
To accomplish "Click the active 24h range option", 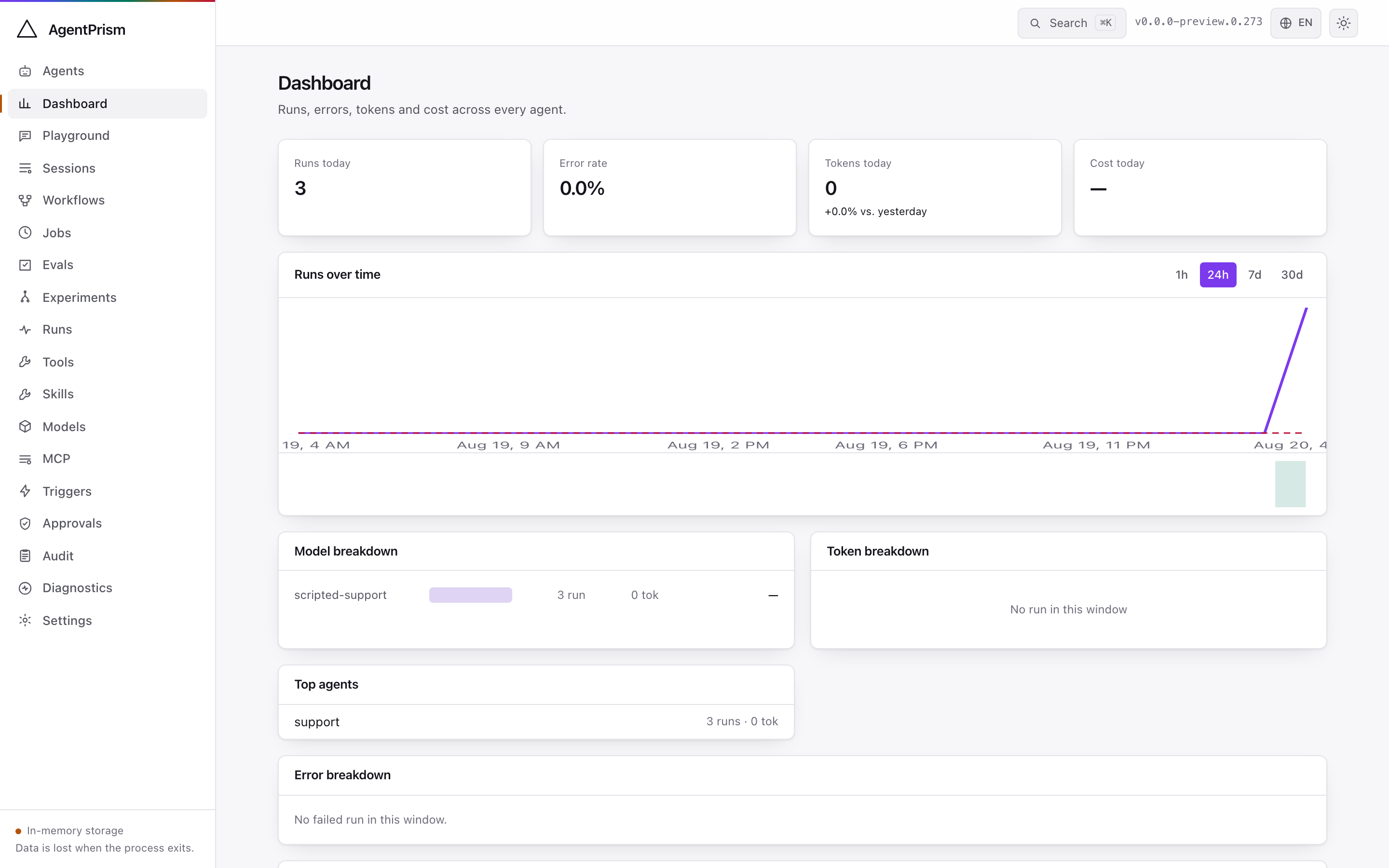I will [1218, 275].
